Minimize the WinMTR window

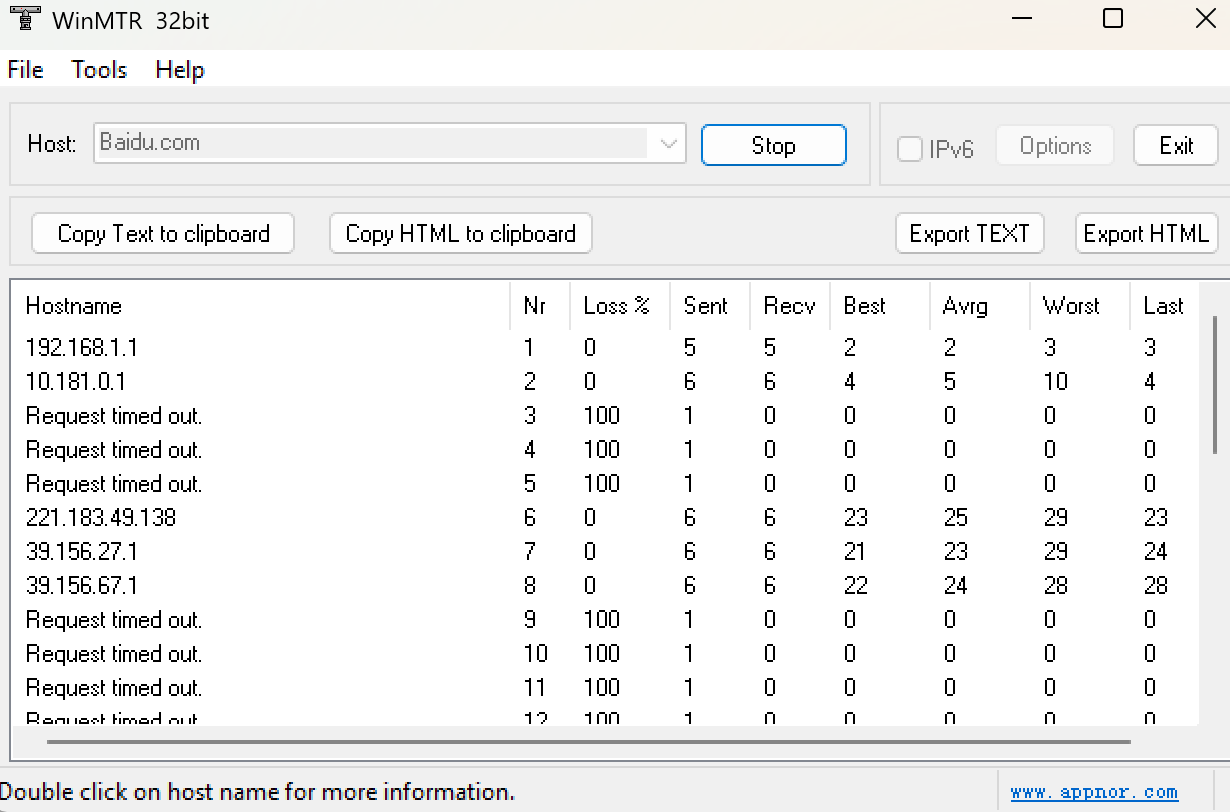(1022, 19)
